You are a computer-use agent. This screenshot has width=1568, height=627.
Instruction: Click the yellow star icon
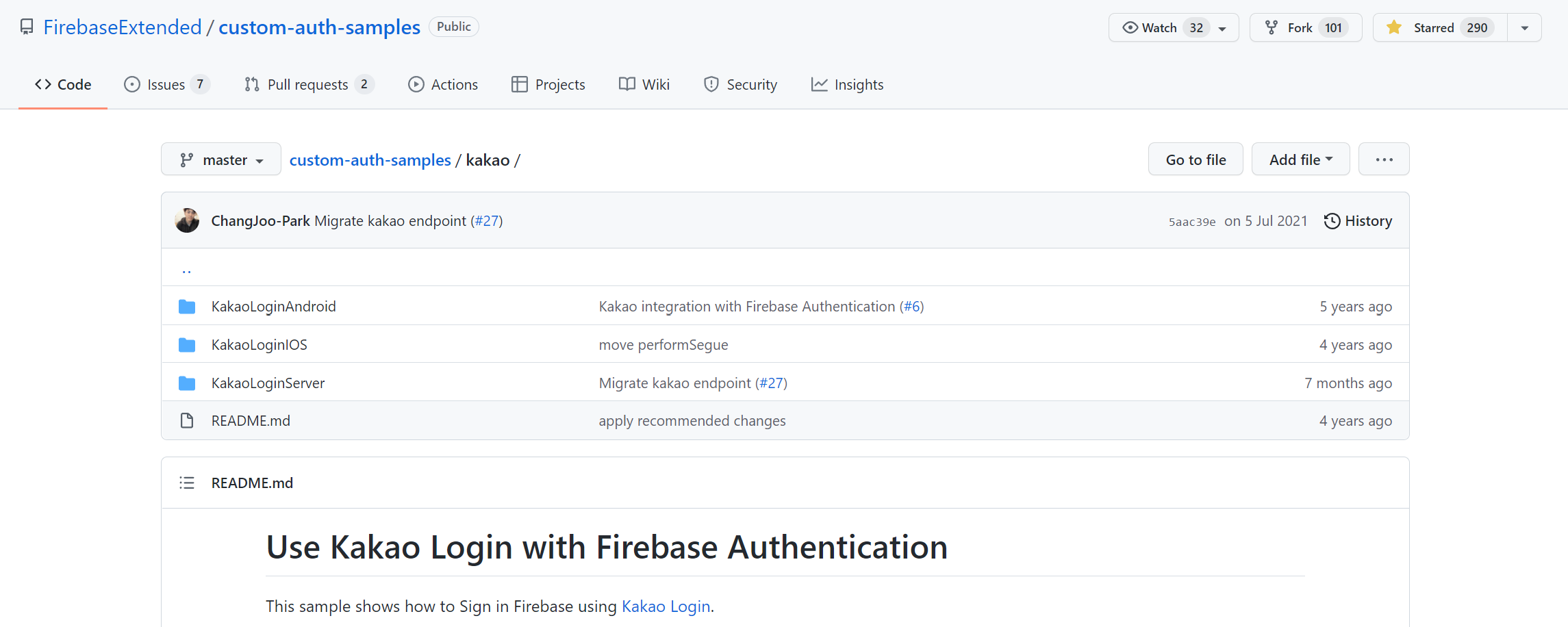(1394, 27)
